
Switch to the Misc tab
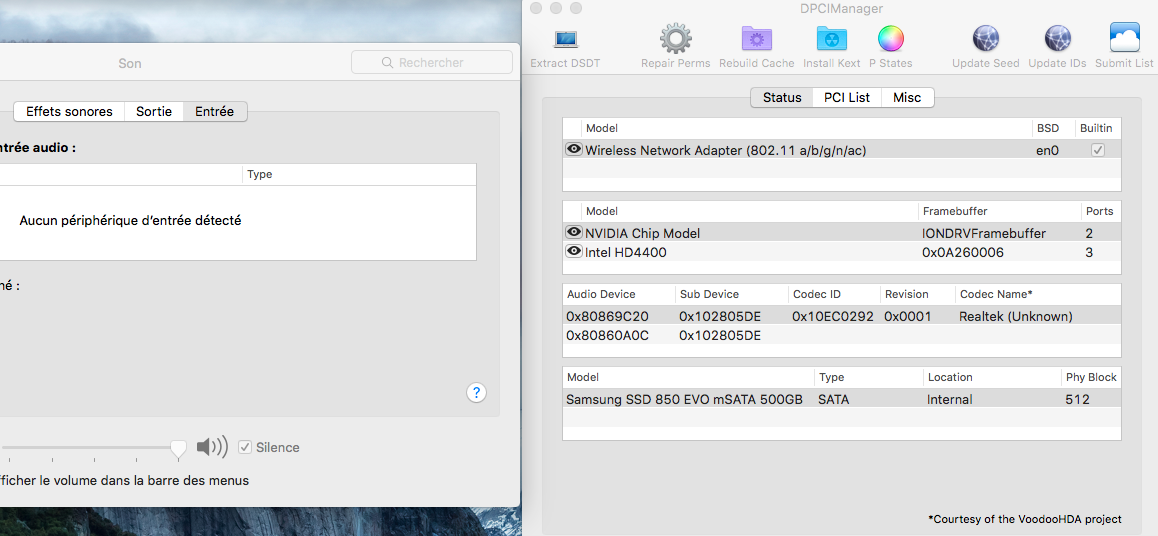coord(907,97)
